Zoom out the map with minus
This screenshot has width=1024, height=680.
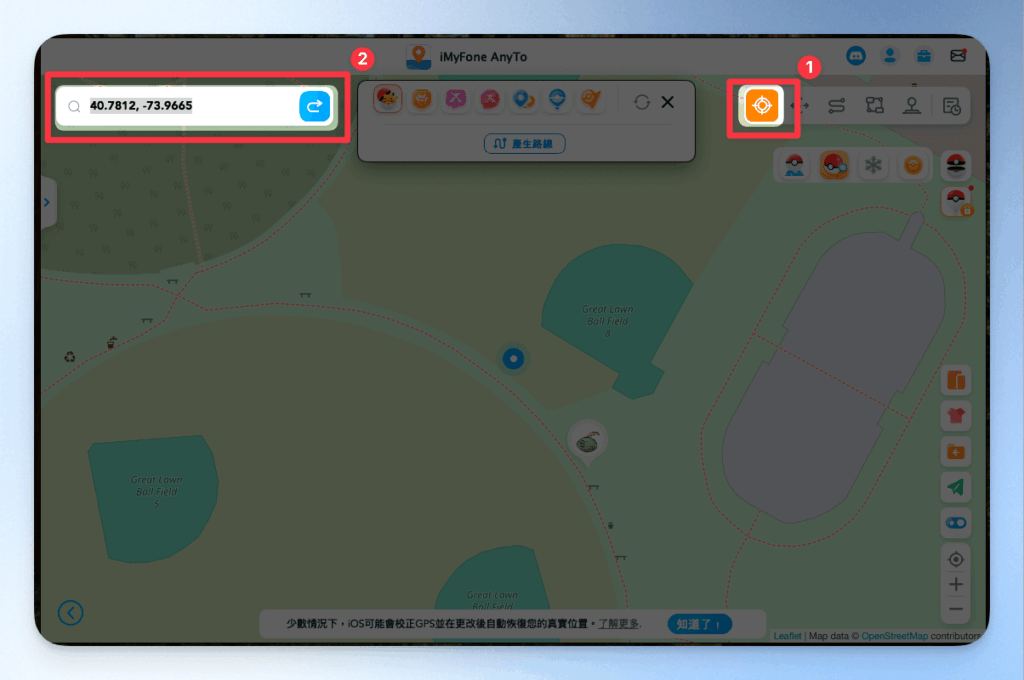(x=956, y=609)
